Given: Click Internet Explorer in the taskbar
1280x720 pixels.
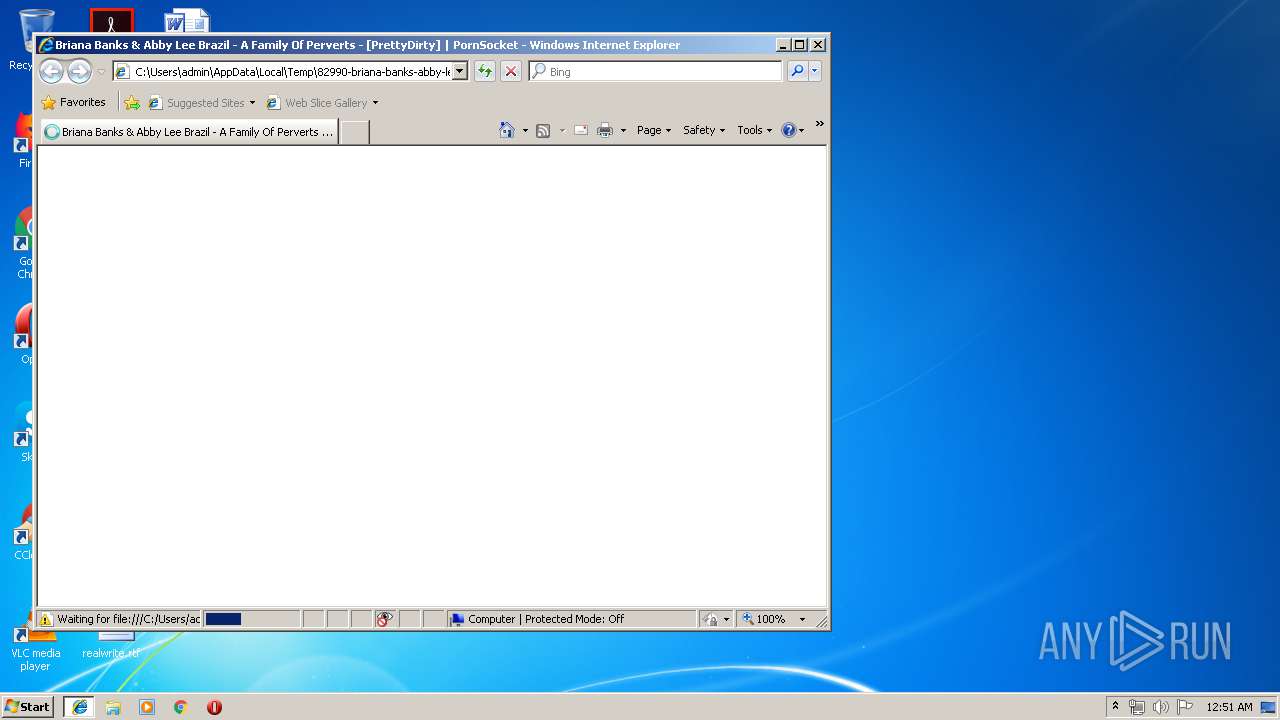Looking at the screenshot, I should point(79,706).
